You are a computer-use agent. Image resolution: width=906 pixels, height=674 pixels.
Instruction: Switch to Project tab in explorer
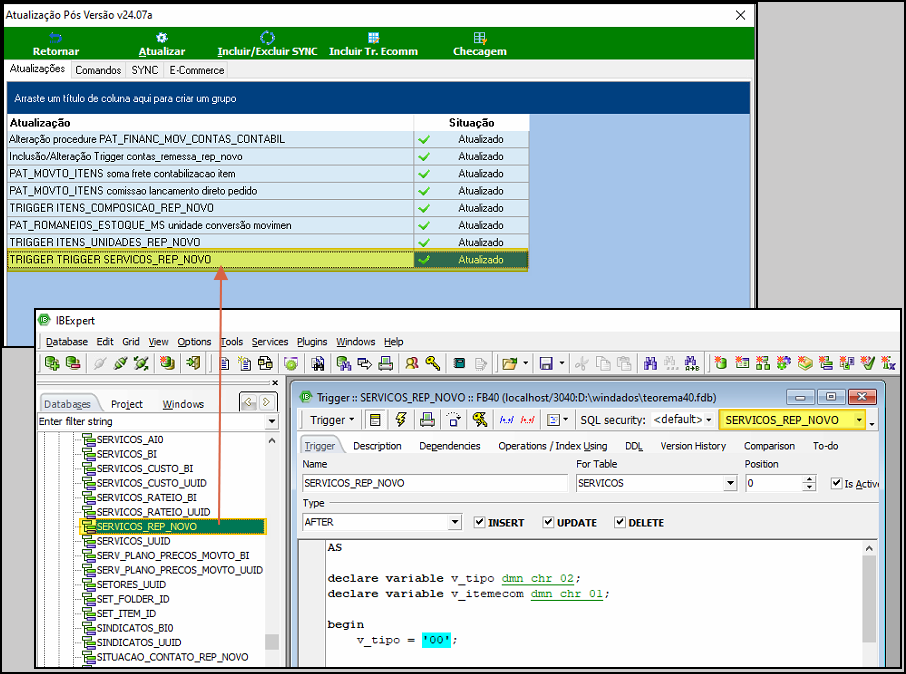[x=127, y=404]
